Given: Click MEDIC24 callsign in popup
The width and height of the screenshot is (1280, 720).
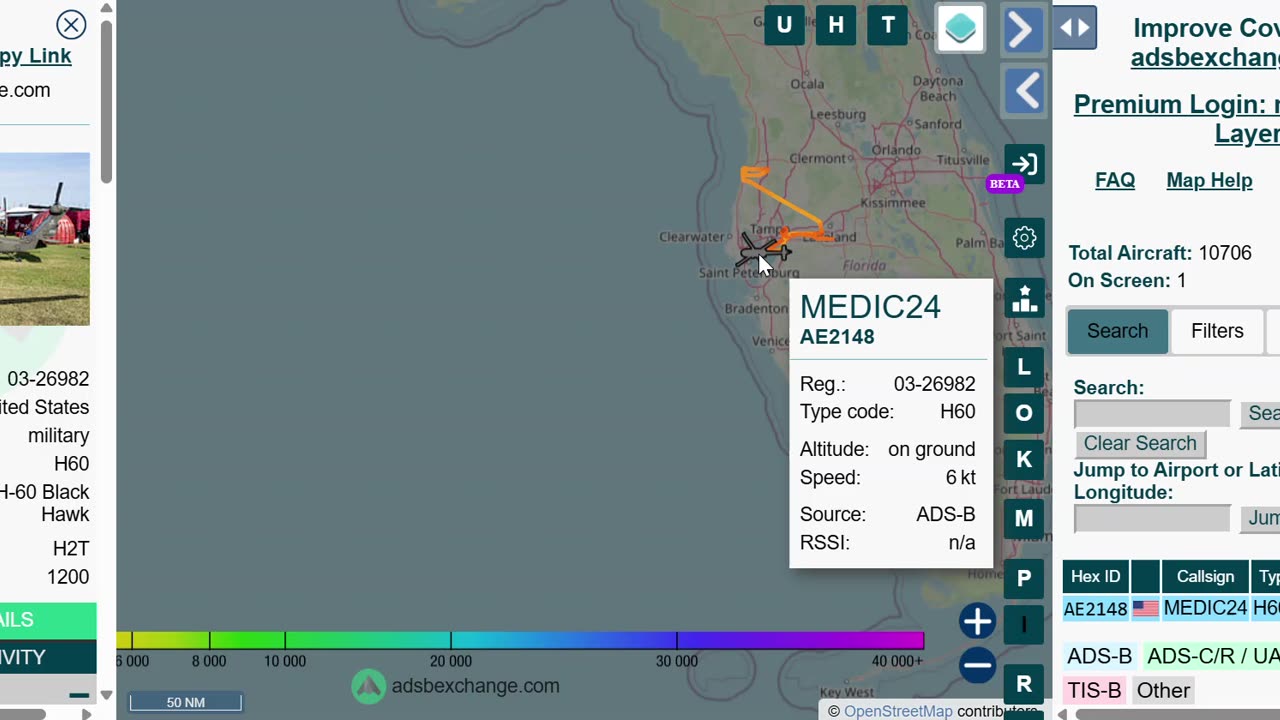Looking at the screenshot, I should click(x=870, y=306).
